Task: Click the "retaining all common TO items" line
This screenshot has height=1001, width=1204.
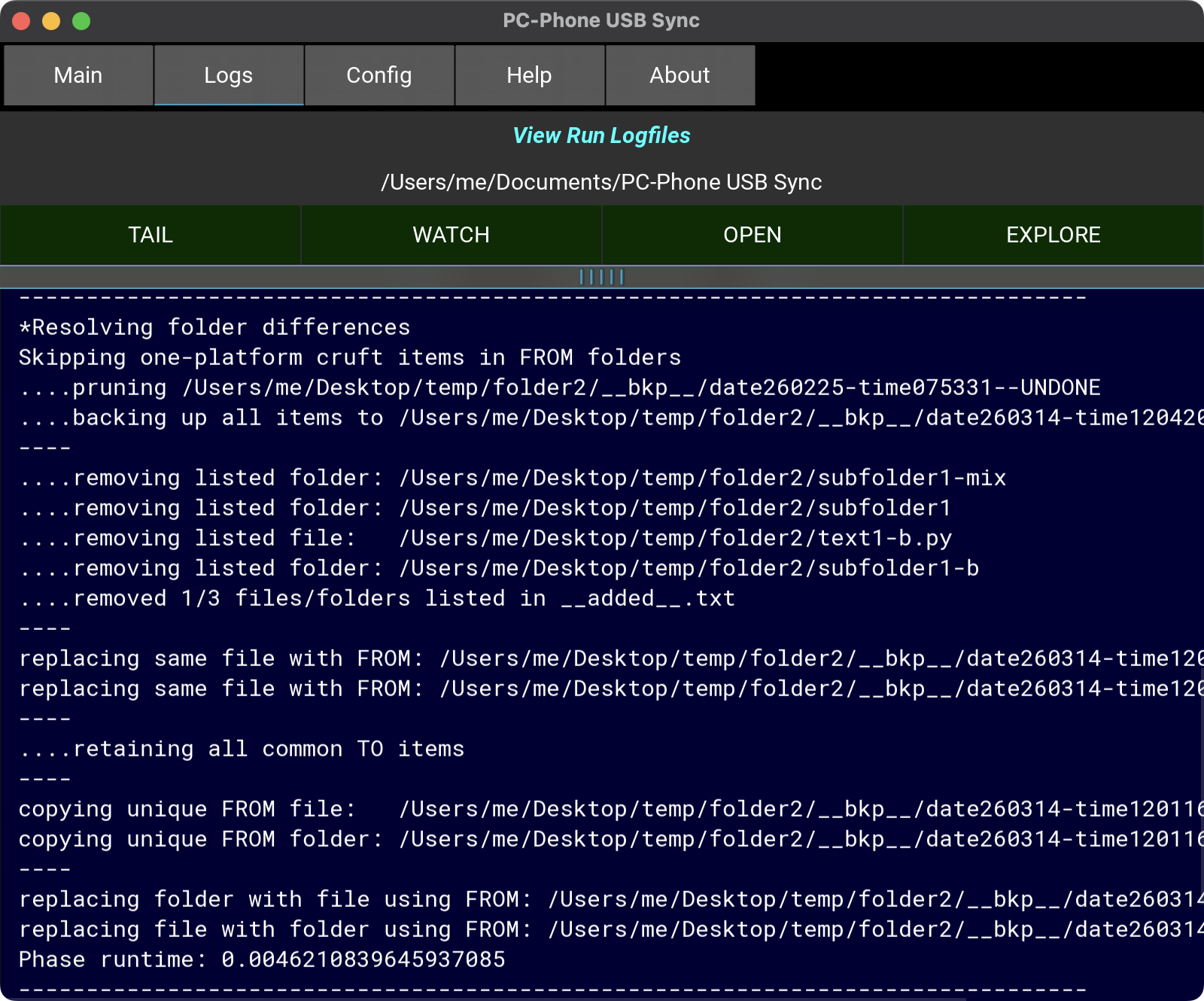Action: [242, 749]
